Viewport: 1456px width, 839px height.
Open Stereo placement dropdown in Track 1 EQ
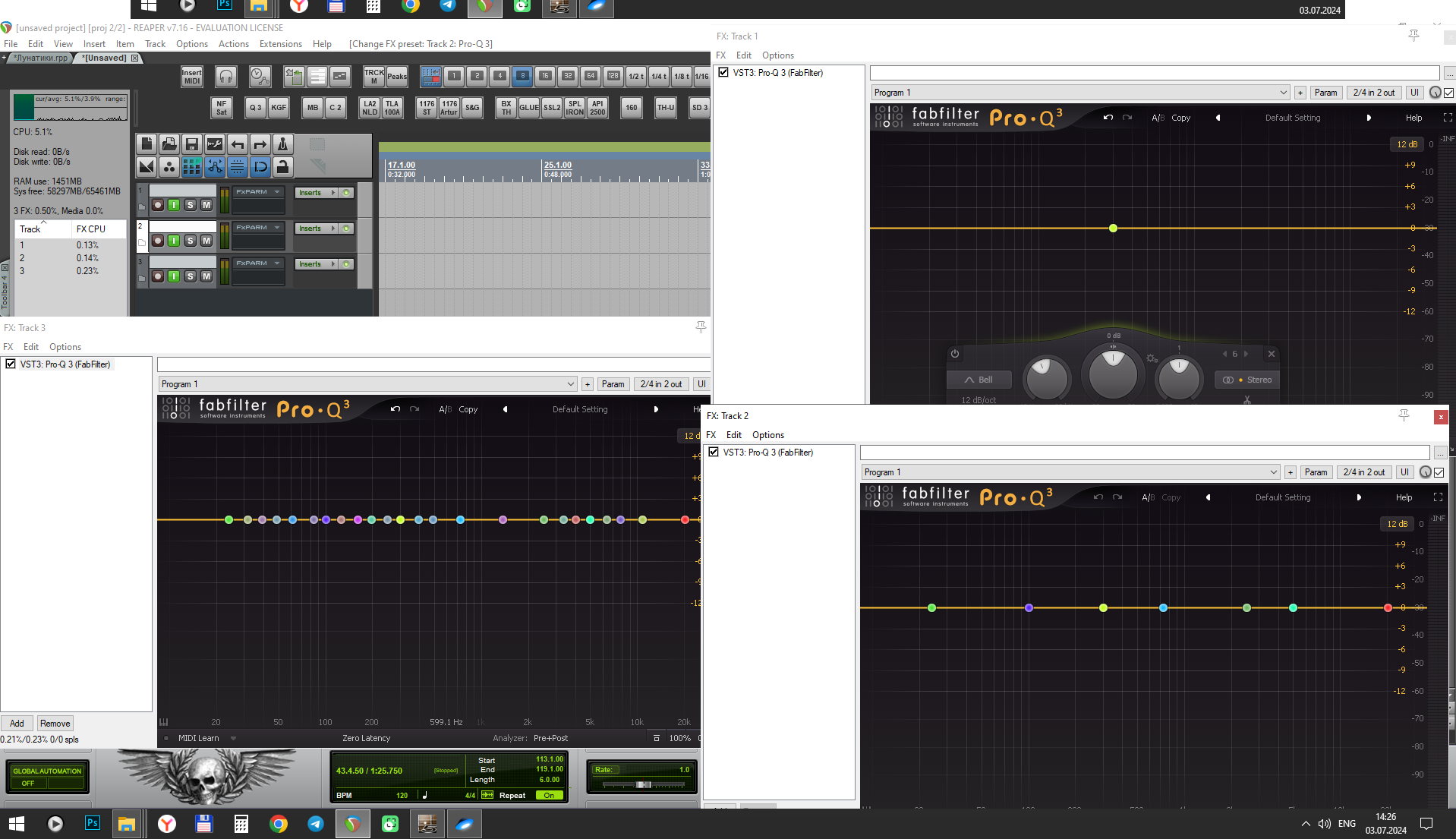pos(1246,380)
